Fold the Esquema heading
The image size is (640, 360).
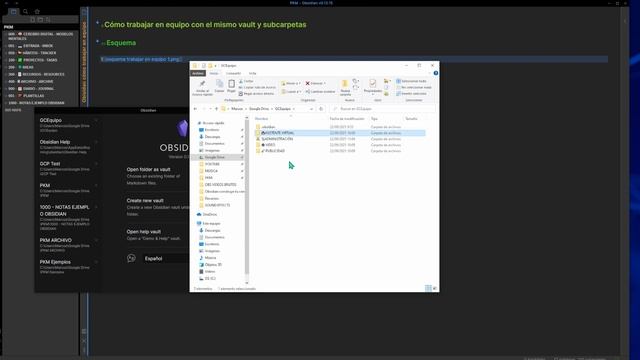coord(97,41)
